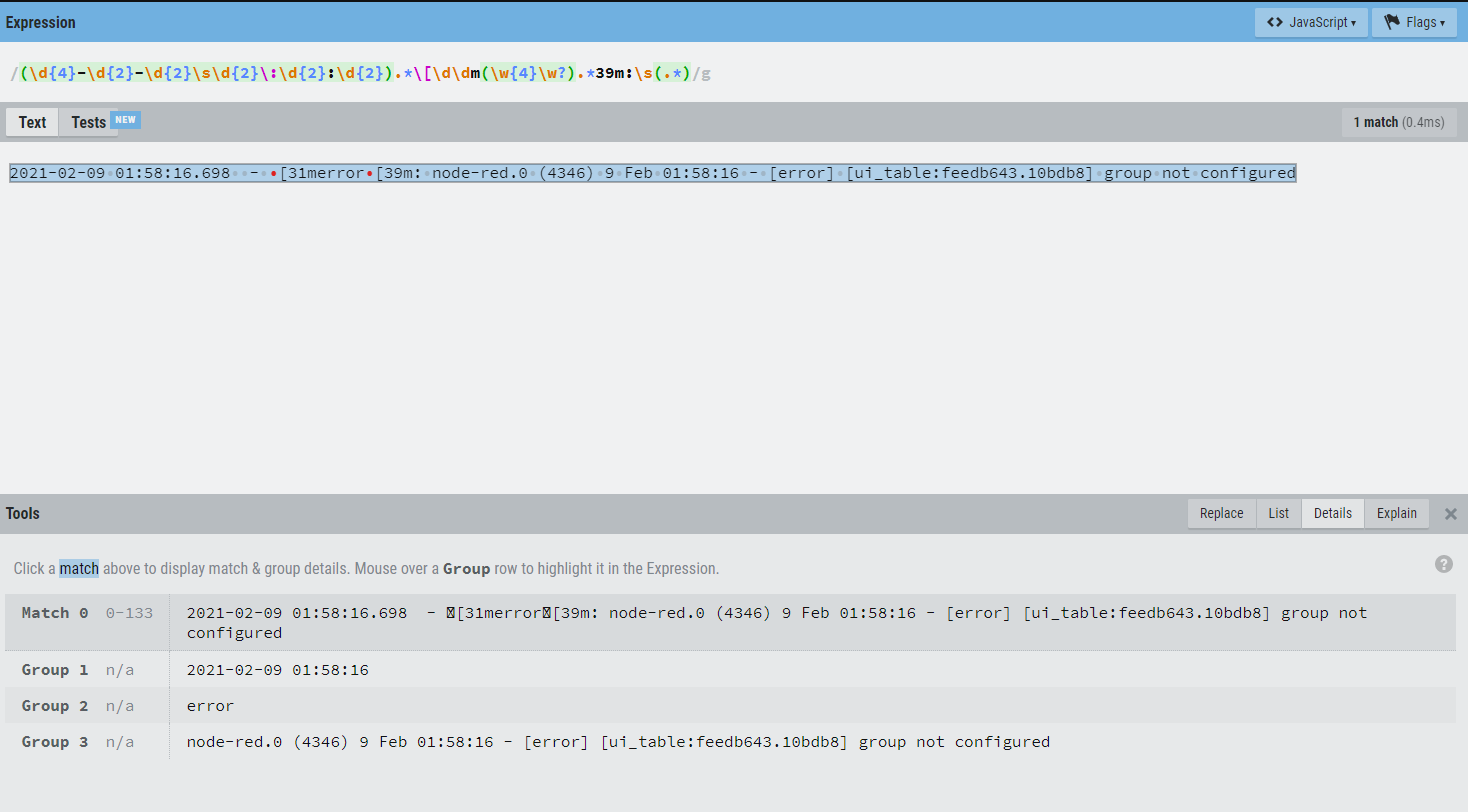Click the Match 0 range '0-133'
The image size is (1468, 812).
coord(130,613)
